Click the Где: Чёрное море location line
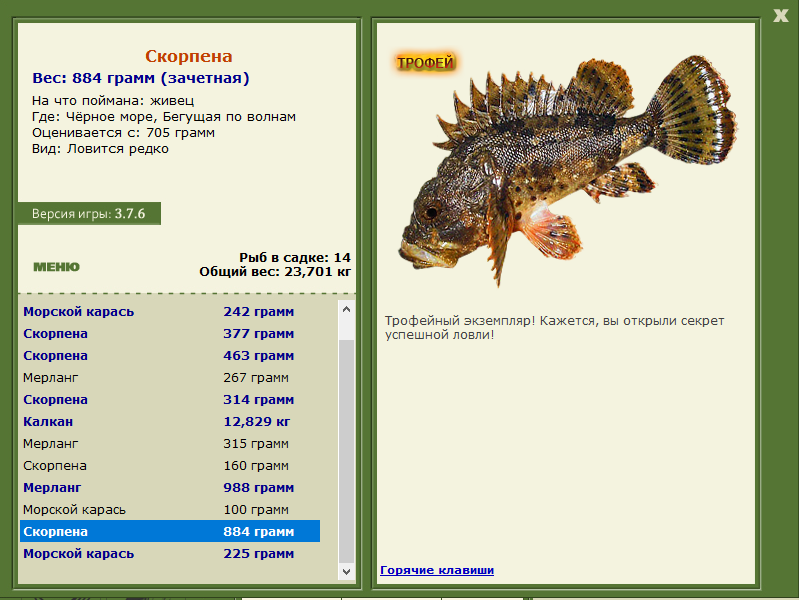Viewport: 799px width, 600px height. (164, 117)
